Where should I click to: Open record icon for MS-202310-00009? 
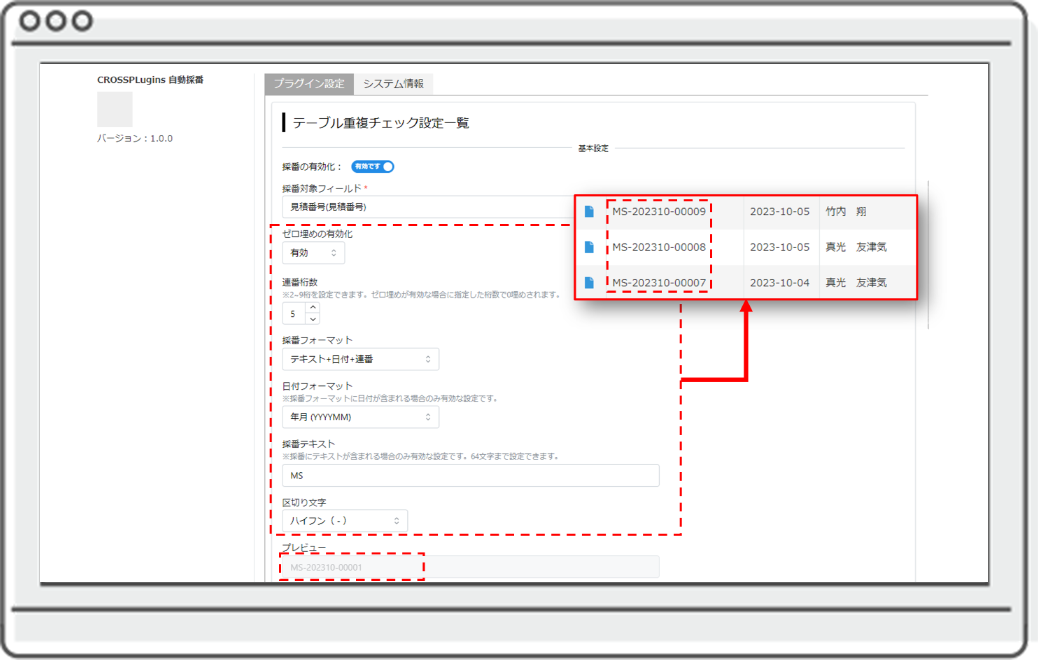tap(590, 212)
